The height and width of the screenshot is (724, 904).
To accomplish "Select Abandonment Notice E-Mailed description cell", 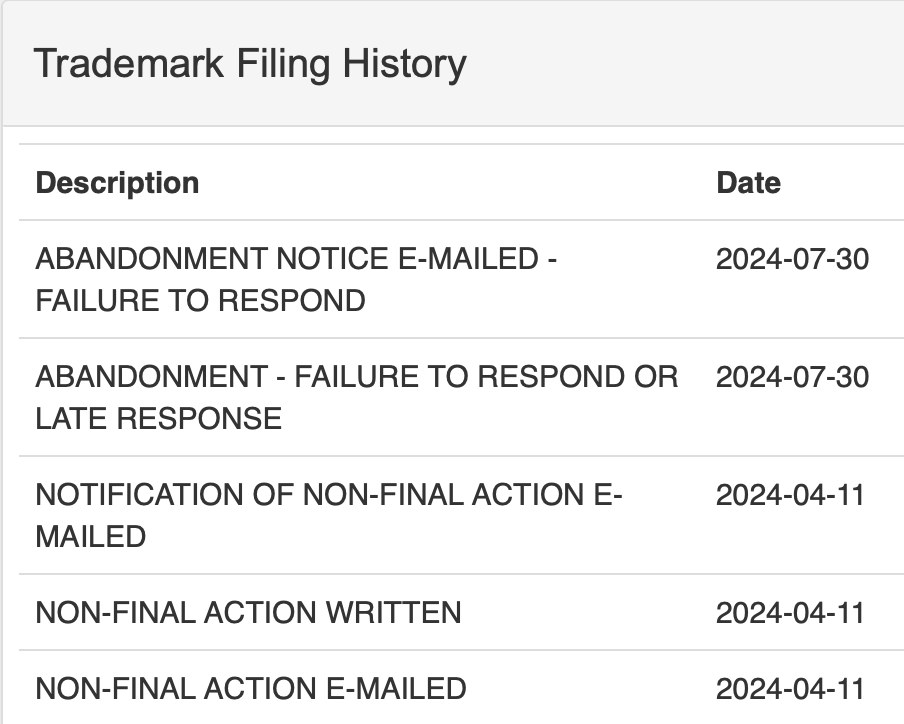I will point(295,279).
